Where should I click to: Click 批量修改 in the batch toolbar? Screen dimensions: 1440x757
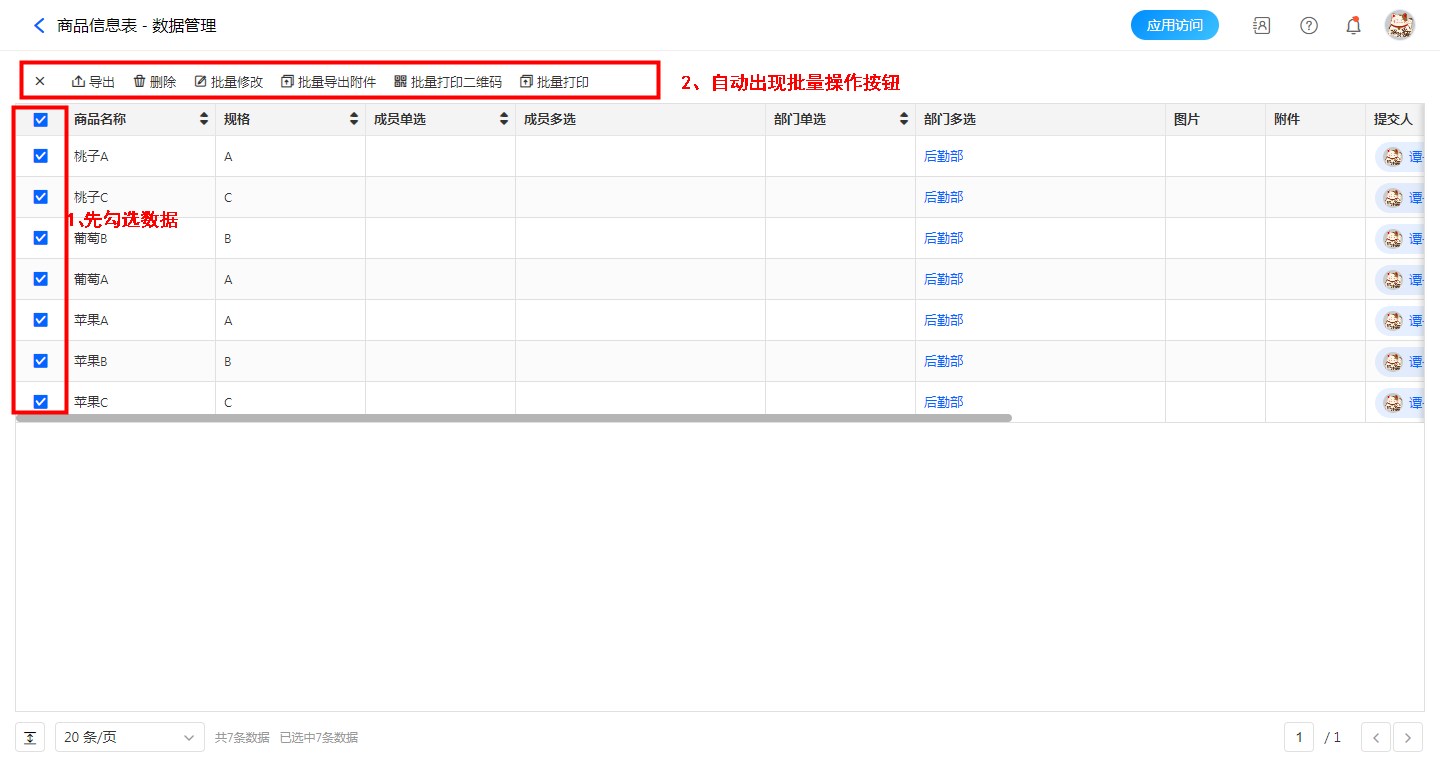click(x=228, y=82)
